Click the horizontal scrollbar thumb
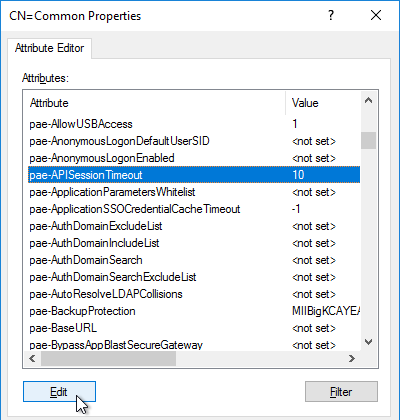 [x=108, y=359]
